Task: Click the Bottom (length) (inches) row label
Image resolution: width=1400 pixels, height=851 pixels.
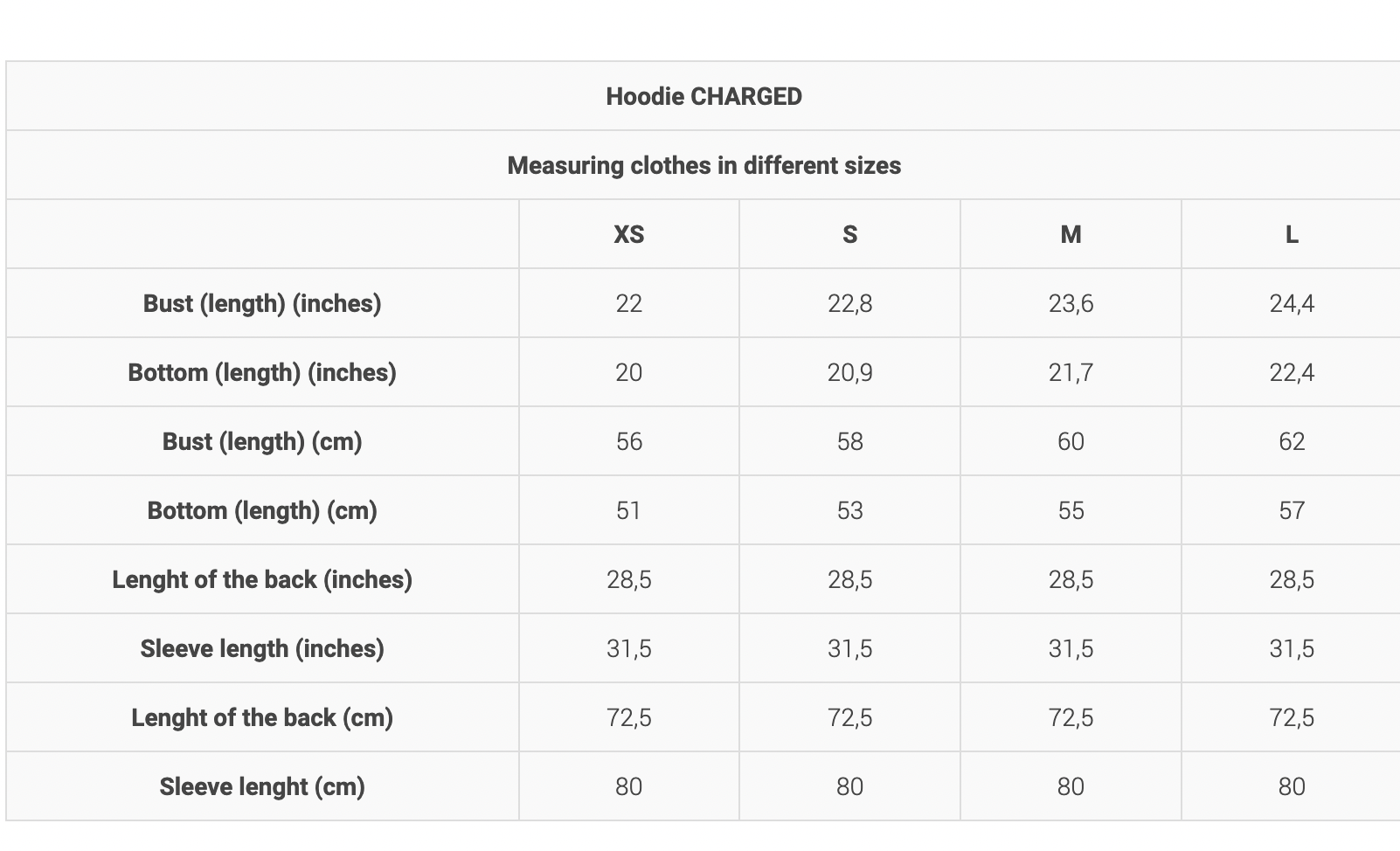Action: tap(262, 372)
